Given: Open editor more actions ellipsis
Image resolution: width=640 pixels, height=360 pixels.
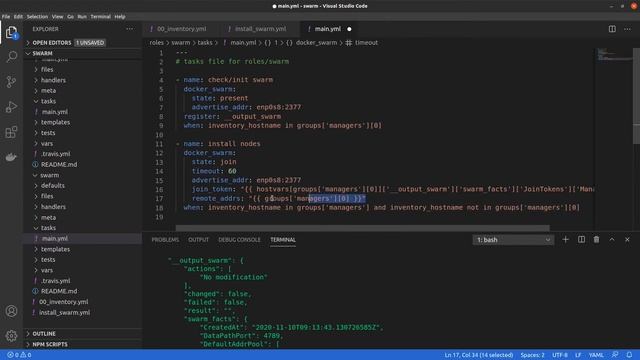Looking at the screenshot, I should click(x=627, y=29).
